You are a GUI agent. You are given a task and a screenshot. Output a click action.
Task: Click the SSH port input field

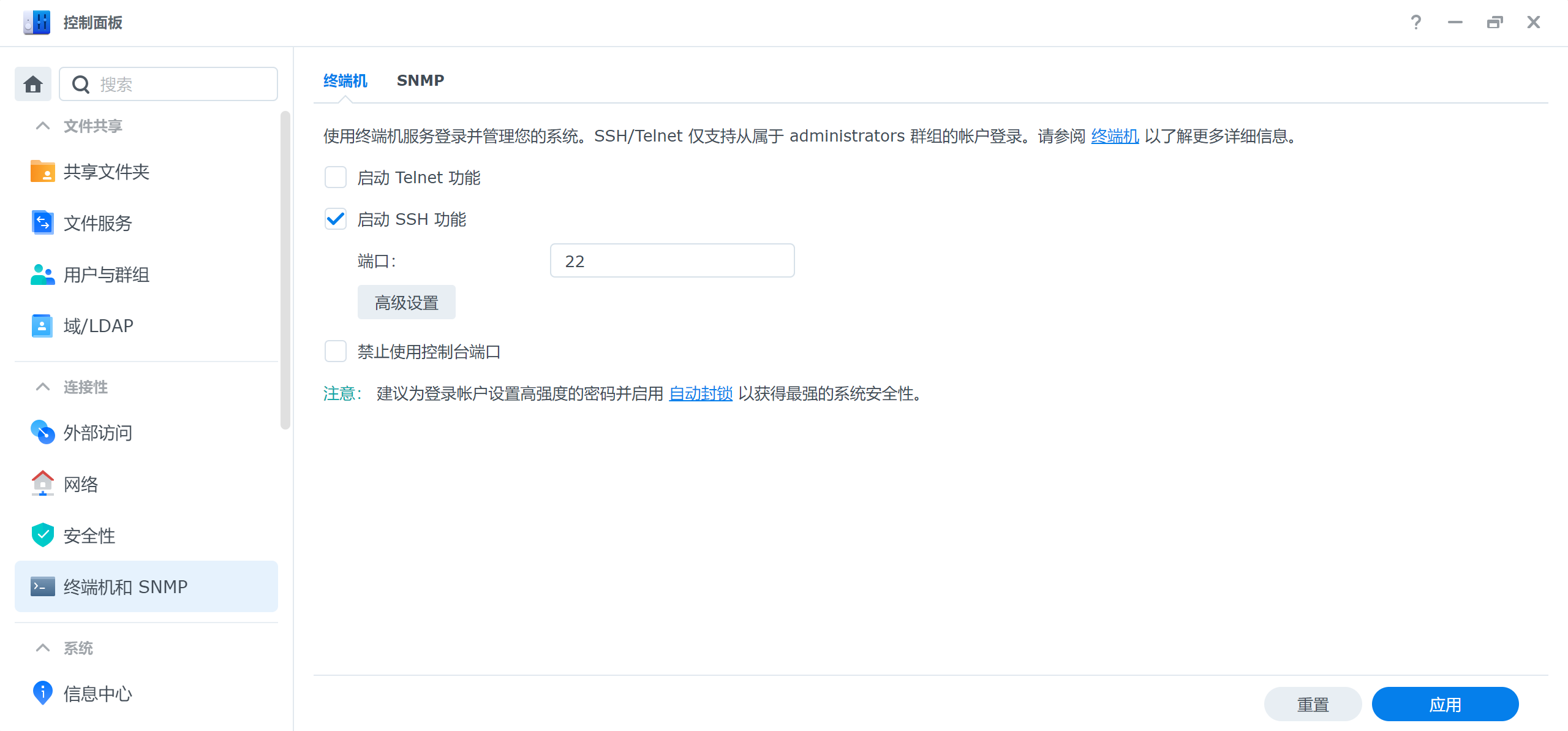click(673, 261)
